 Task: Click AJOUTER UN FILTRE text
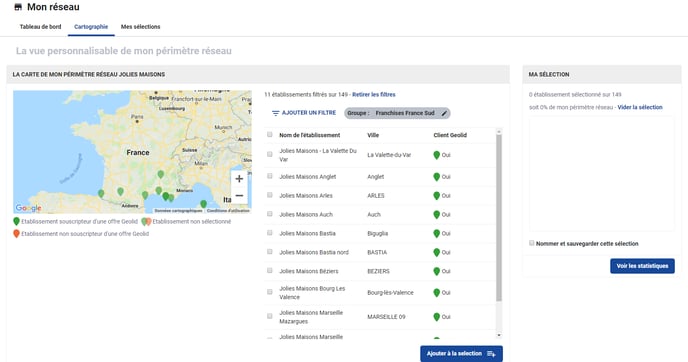tap(309, 113)
